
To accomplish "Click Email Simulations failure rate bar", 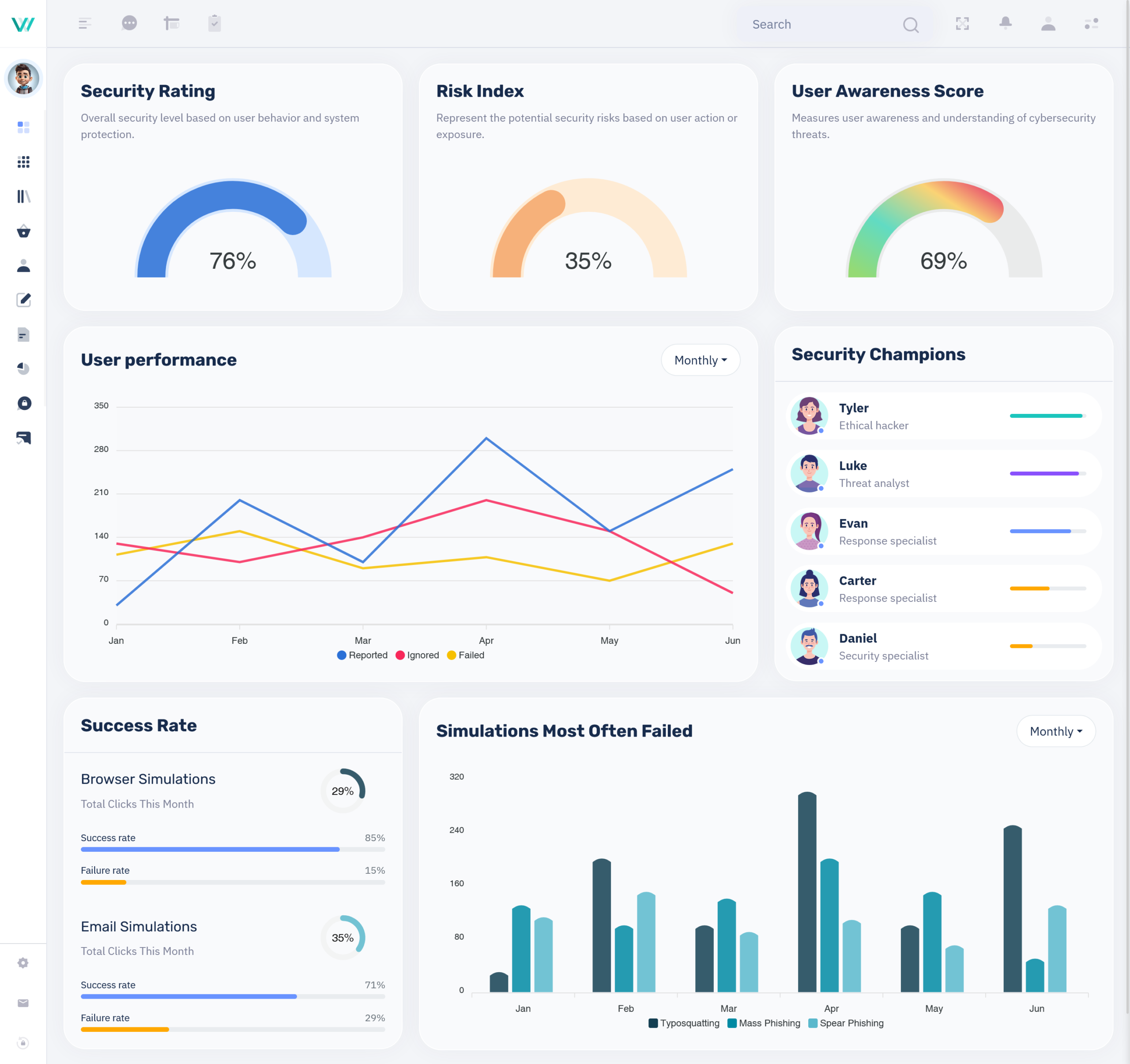I will tap(233, 1029).
